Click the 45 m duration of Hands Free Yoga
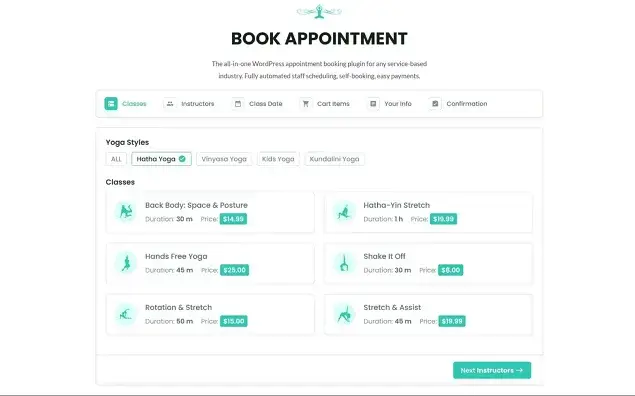Screen dimensions: 635x396 pos(185,270)
